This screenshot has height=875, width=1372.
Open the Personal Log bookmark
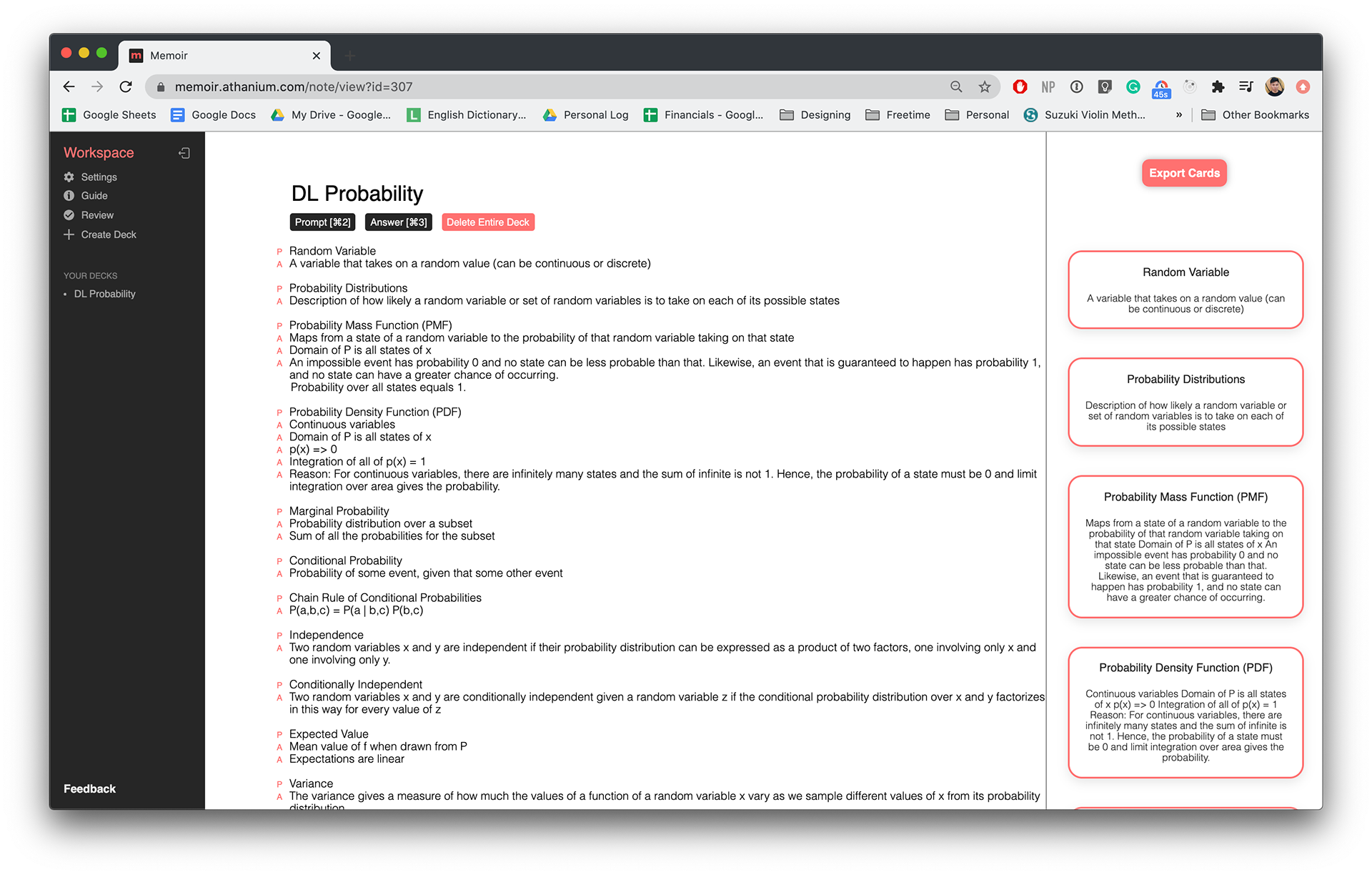click(585, 115)
